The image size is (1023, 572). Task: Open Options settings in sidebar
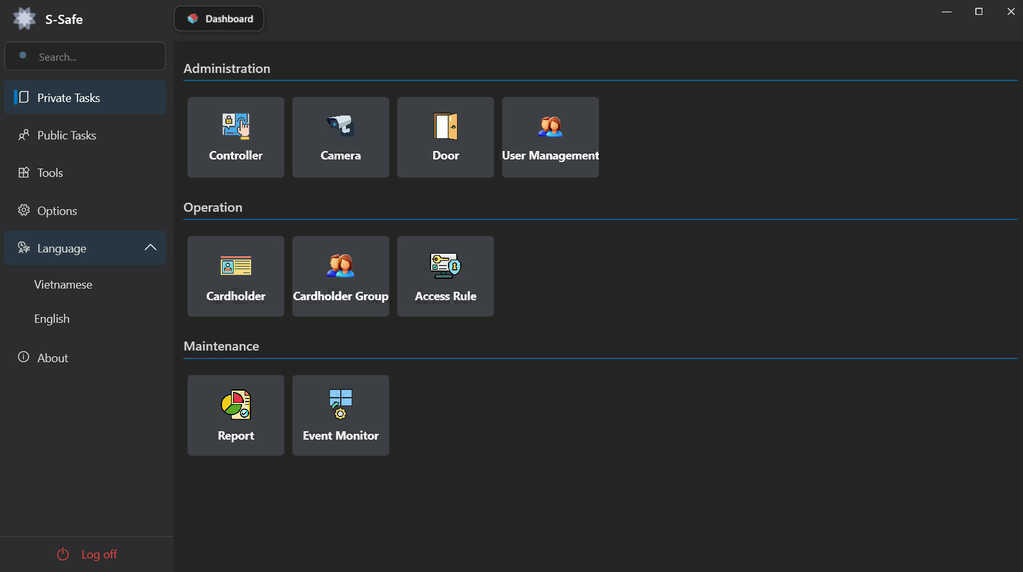pos(57,211)
